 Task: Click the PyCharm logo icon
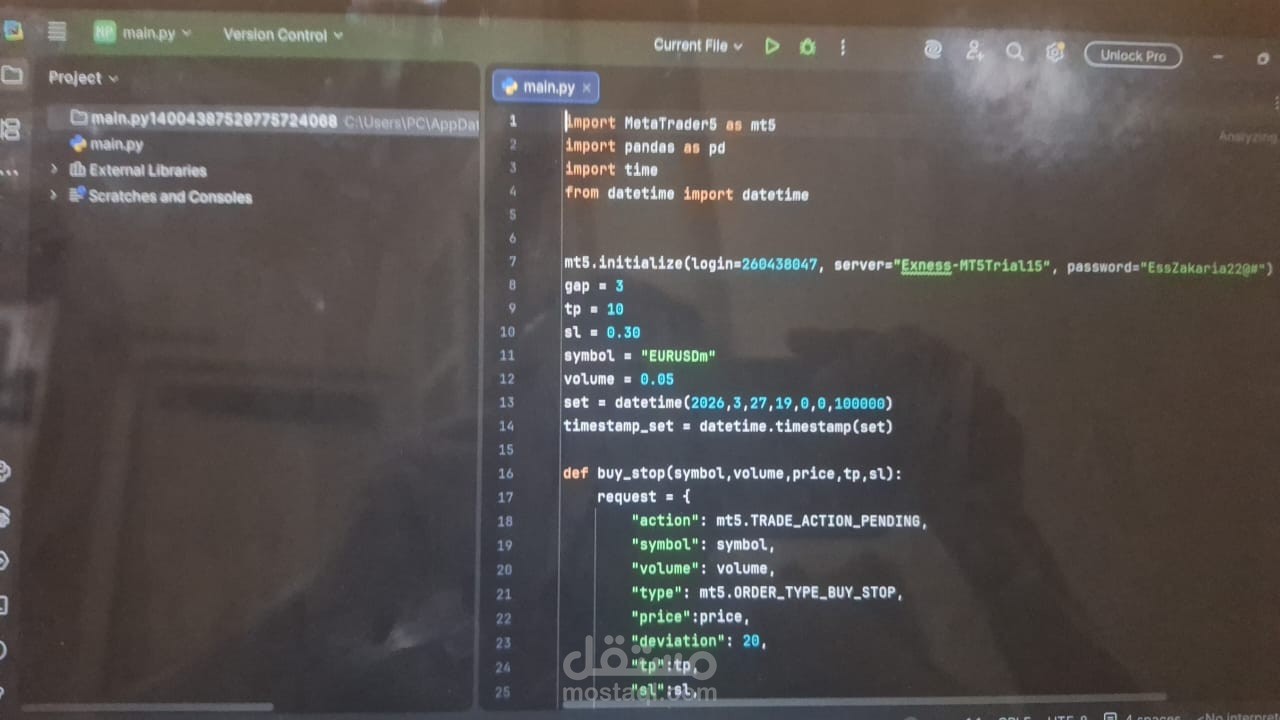point(12,30)
